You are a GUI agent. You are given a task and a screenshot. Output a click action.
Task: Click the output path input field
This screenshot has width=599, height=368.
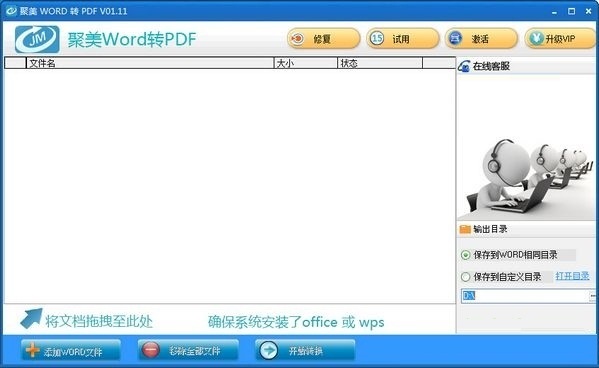[x=525, y=296]
